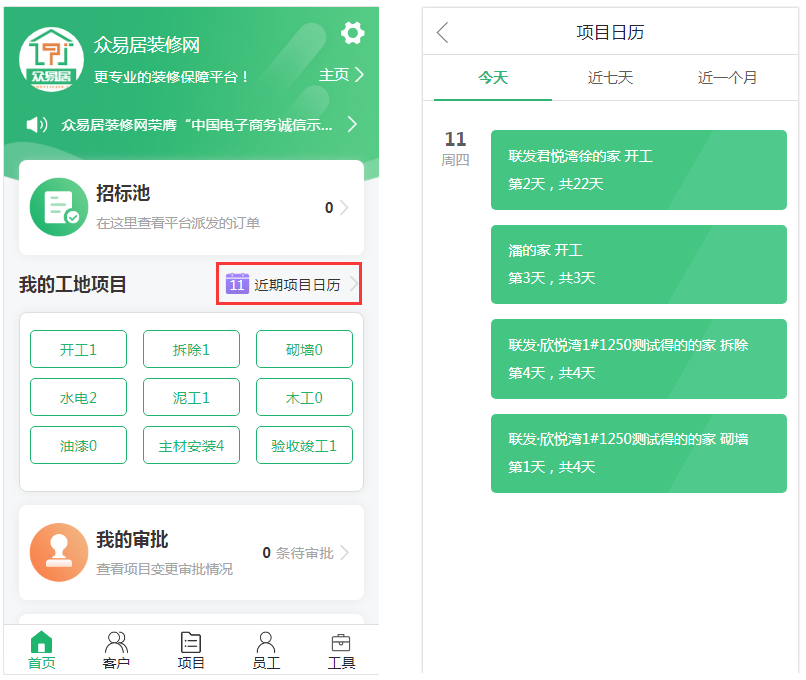Open 待审批 list via its chevron
This screenshot has width=806, height=680.
pos(345,553)
